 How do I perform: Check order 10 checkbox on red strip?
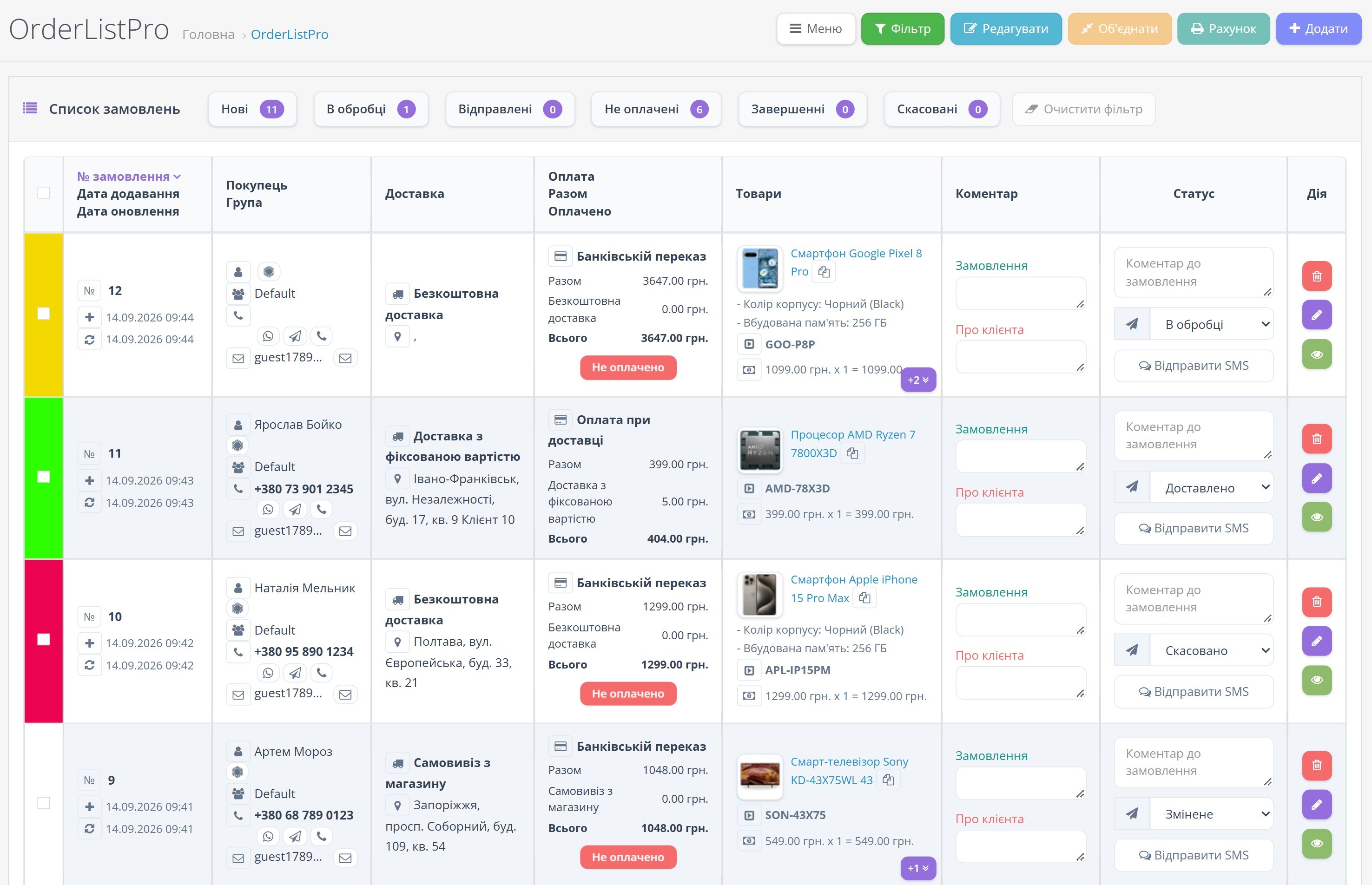(44, 640)
